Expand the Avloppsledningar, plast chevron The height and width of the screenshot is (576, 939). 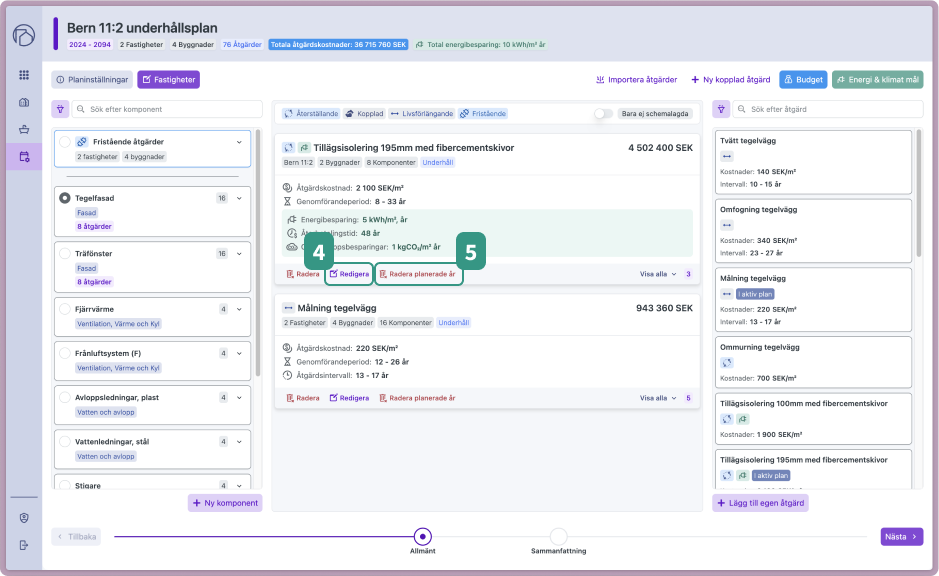click(239, 398)
